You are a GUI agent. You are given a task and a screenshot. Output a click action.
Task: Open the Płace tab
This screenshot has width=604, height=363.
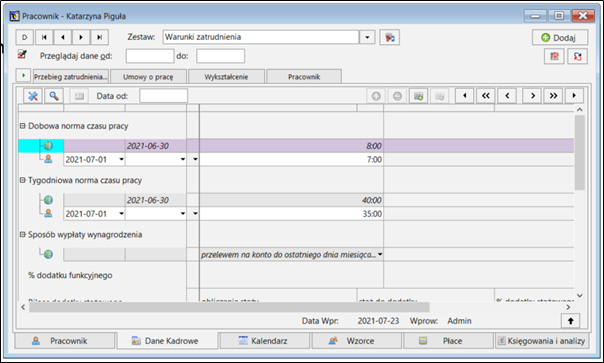448,341
